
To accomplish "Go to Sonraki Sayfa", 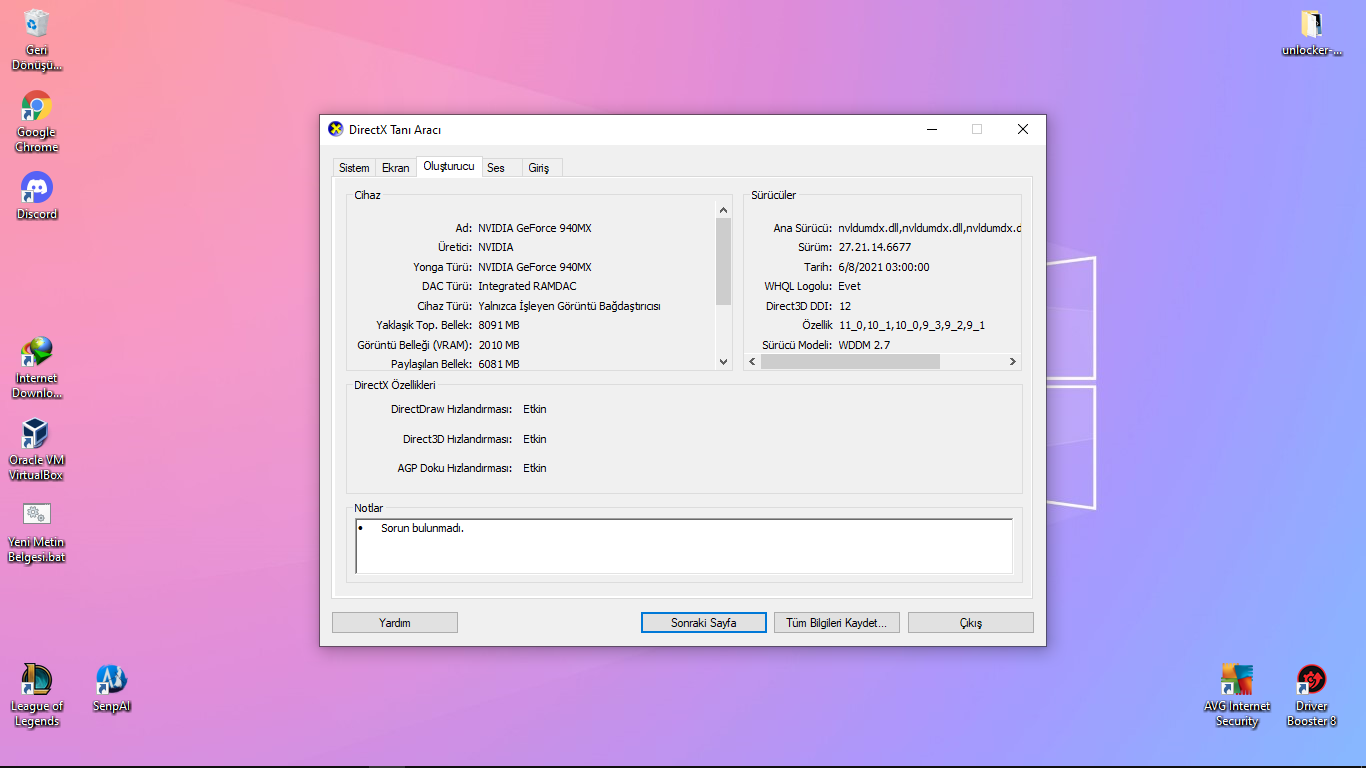I will click(x=704, y=623).
